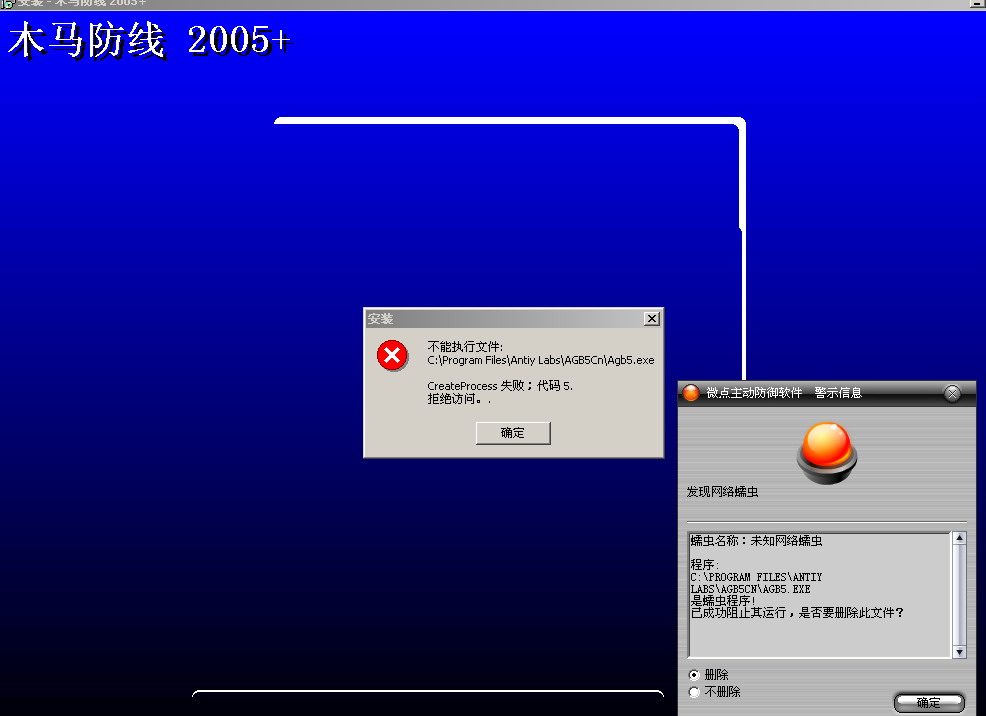This screenshot has height=716, width=986.
Task: Close the 微点主动防御软件 alert window
Action: tap(952, 393)
